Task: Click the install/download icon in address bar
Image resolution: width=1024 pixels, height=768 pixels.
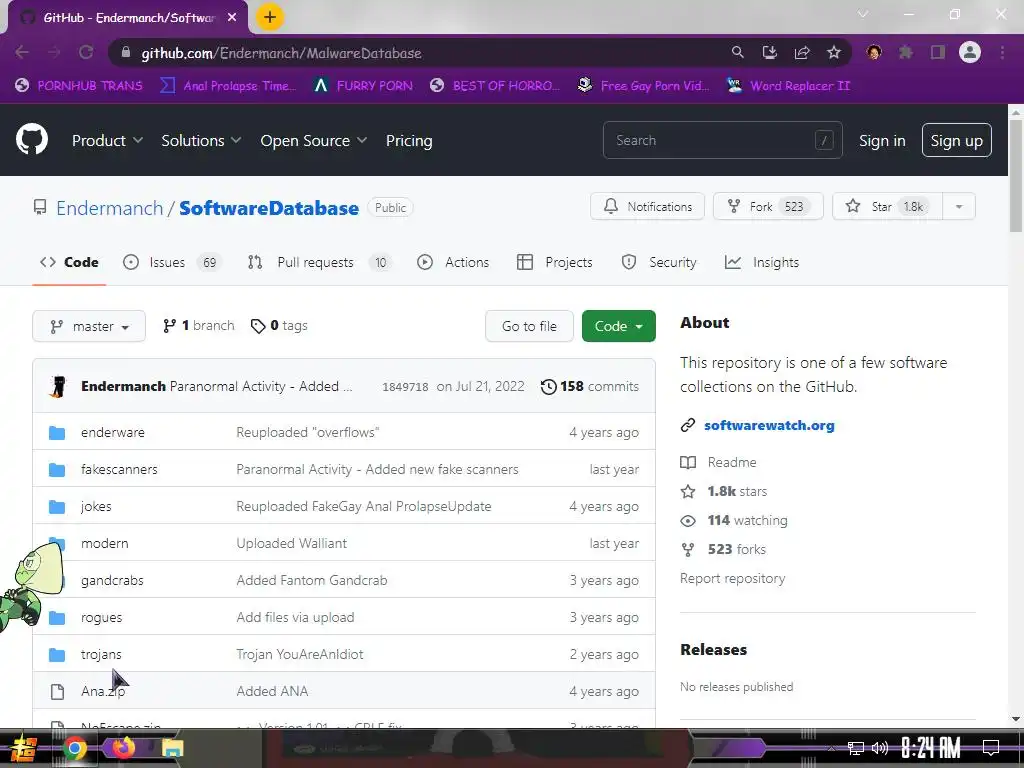Action: tap(769, 52)
